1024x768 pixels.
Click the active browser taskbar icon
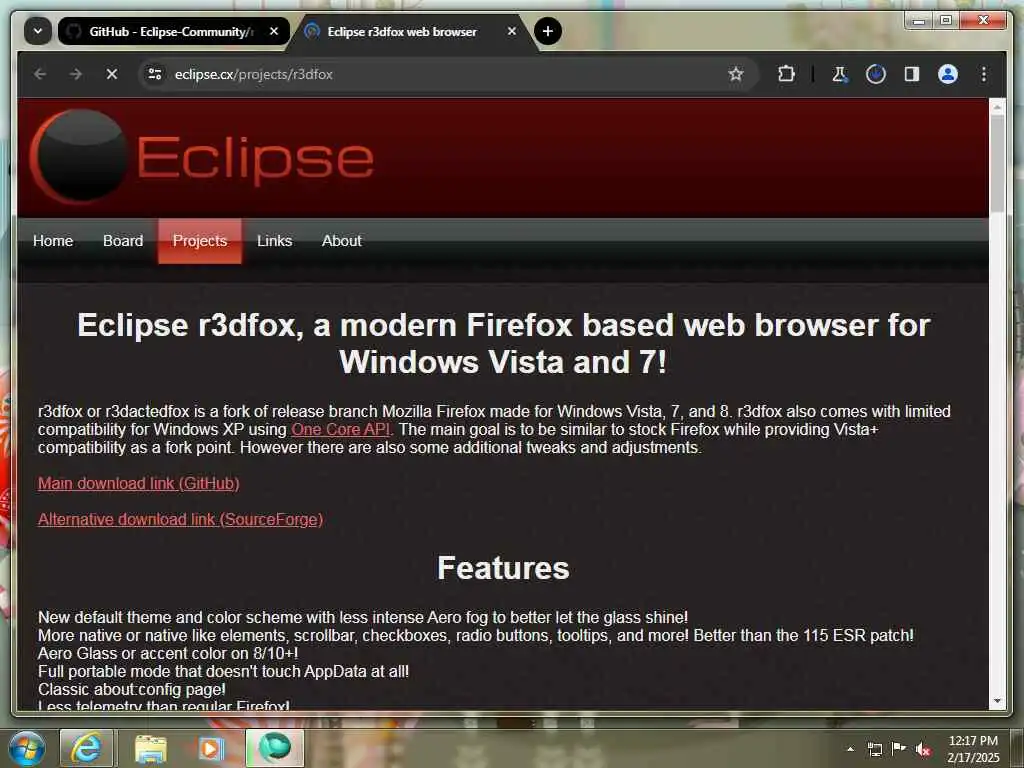click(274, 748)
